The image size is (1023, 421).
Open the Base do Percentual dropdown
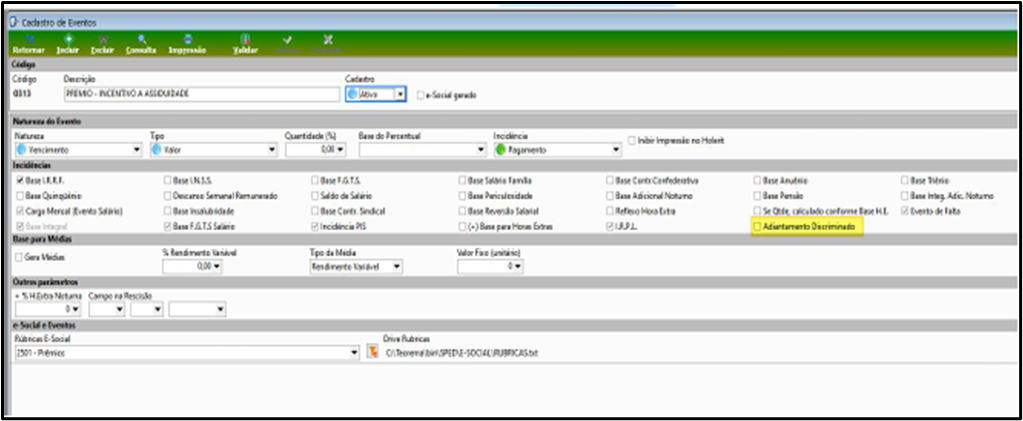click(x=481, y=150)
